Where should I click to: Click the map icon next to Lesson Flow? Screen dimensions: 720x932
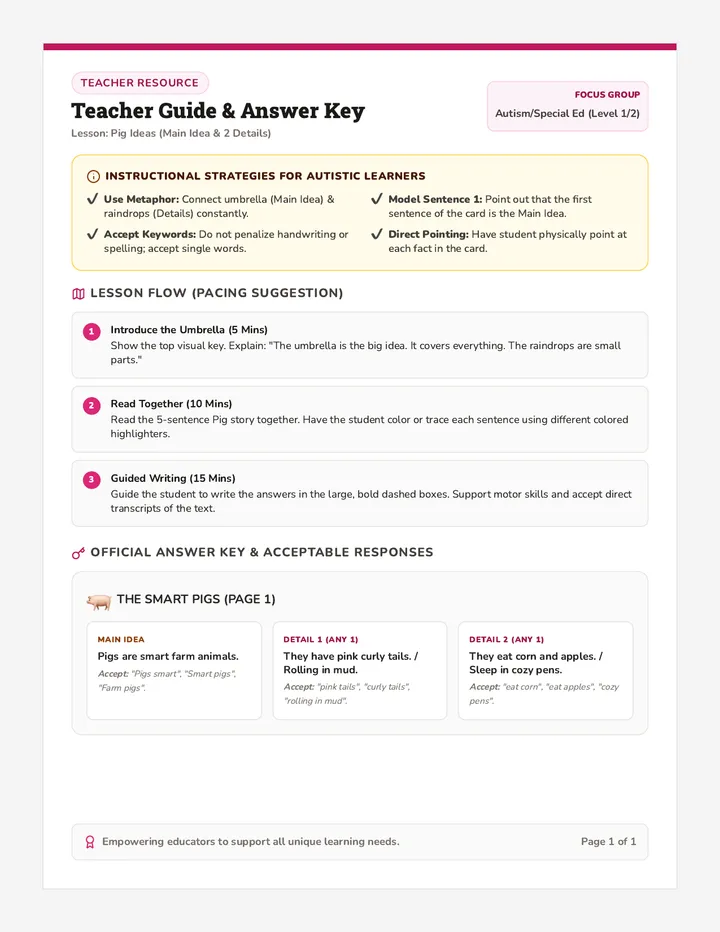(78, 294)
